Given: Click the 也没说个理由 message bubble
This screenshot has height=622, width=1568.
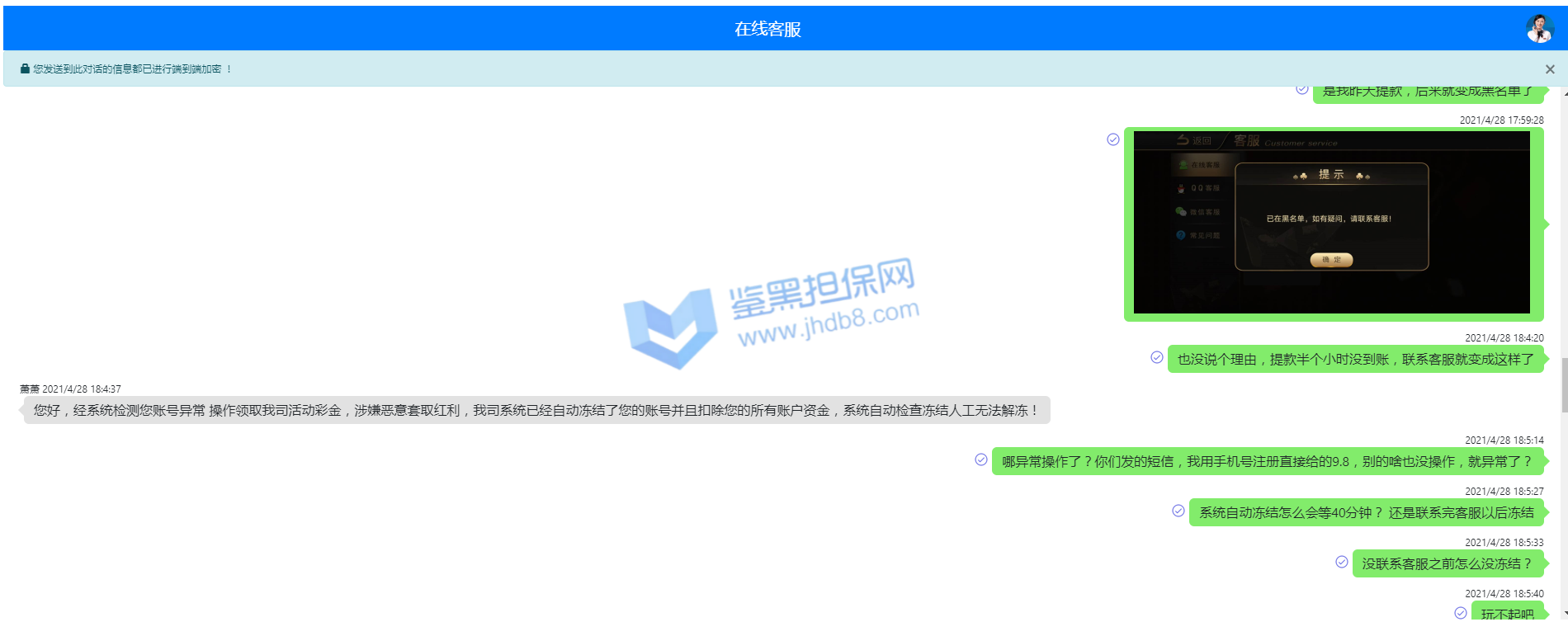Looking at the screenshot, I should (x=1355, y=359).
